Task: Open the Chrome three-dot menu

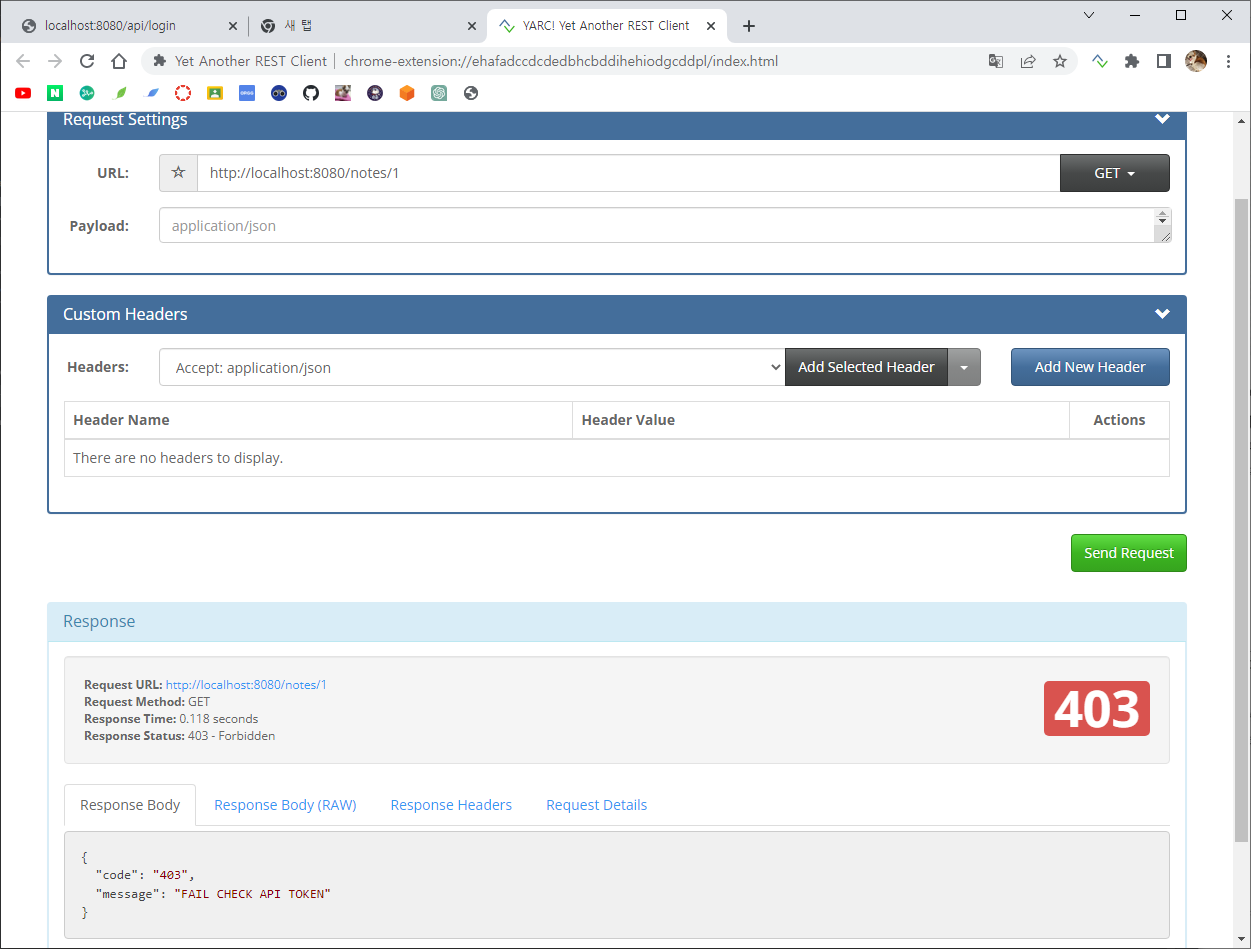Action: click(1228, 61)
